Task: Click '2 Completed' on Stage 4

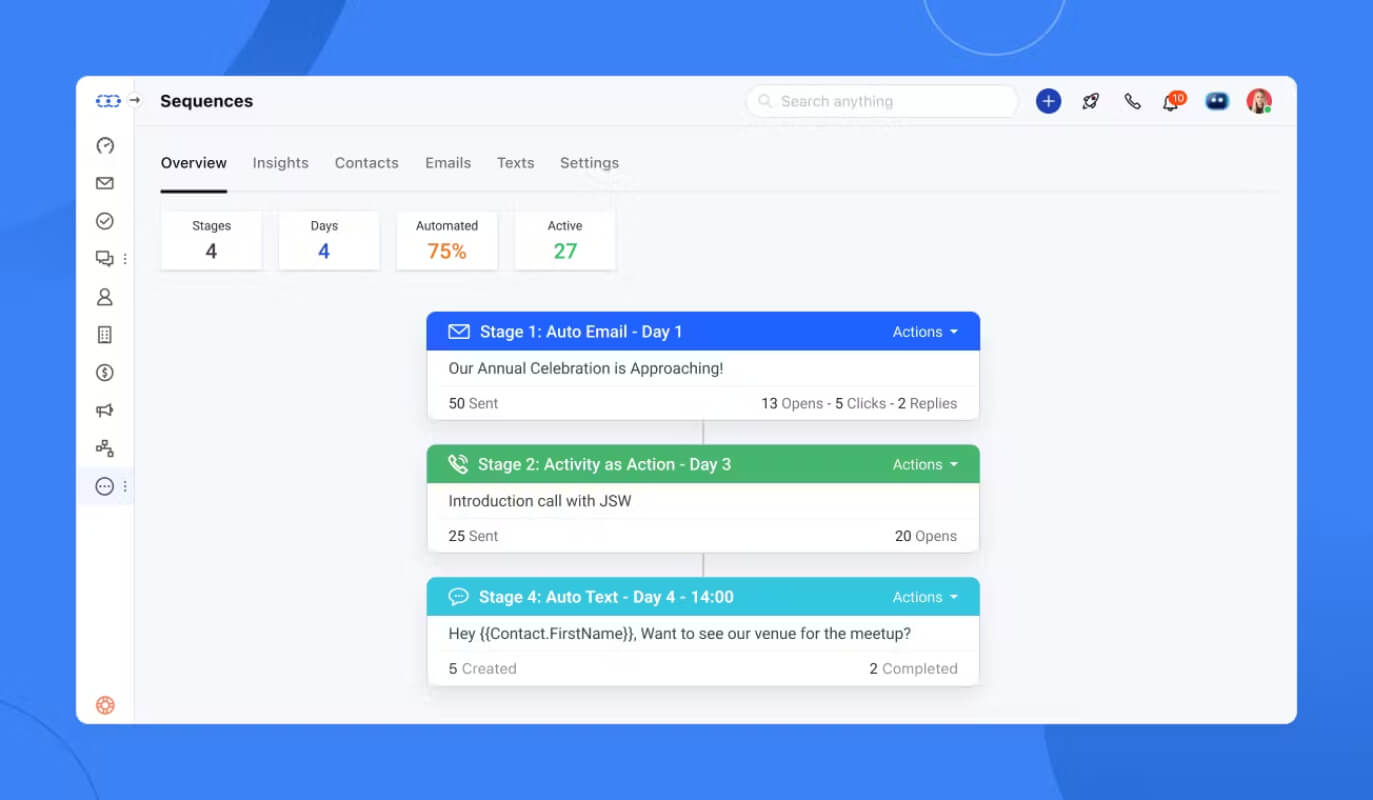Action: pos(913,669)
